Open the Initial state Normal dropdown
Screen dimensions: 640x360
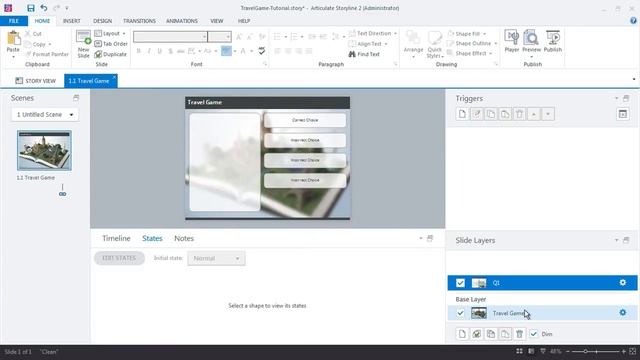[x=216, y=258]
